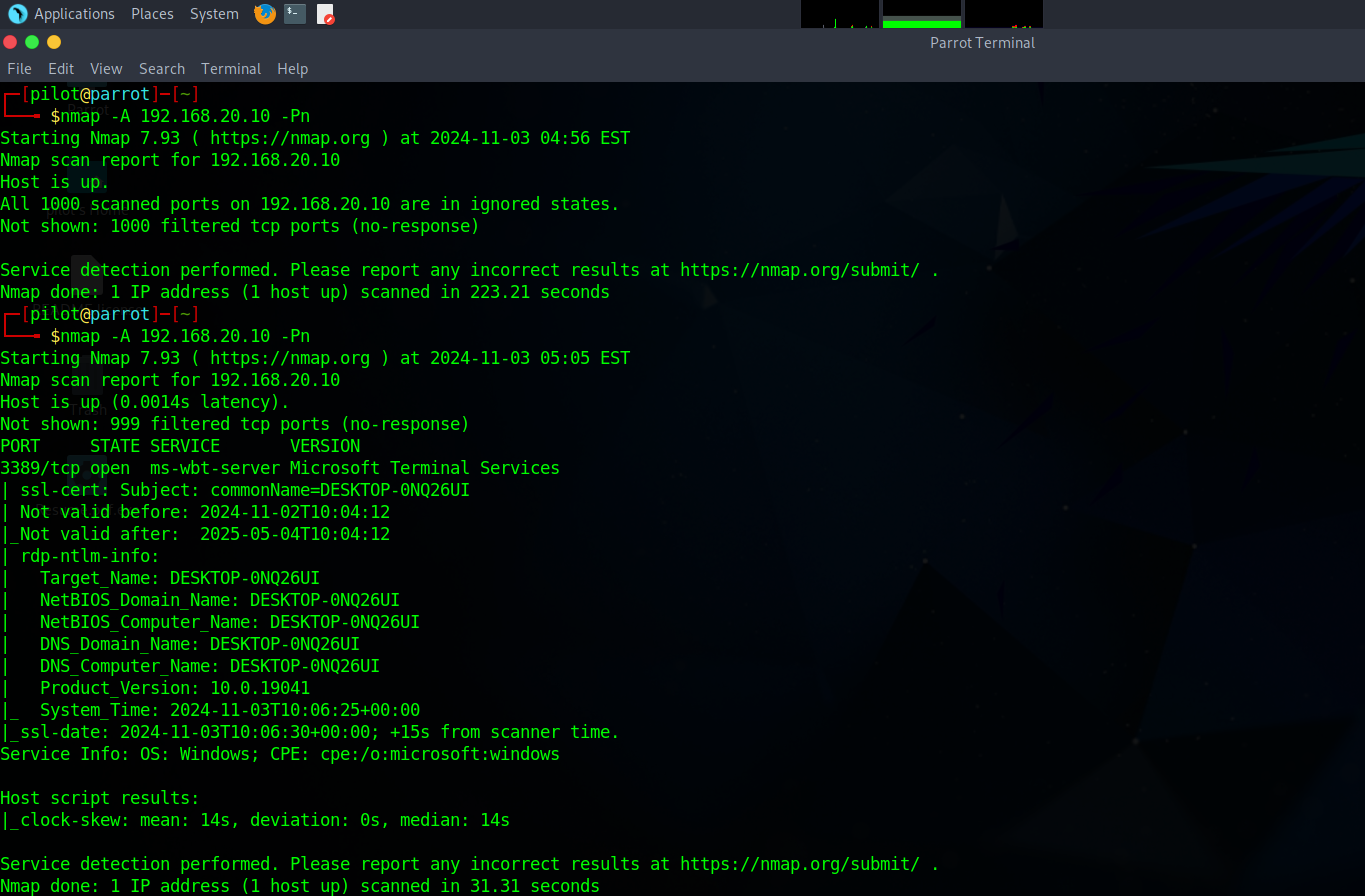Click the leftmost system monitor graph
This screenshot has height=896, width=1365.
tap(840, 14)
